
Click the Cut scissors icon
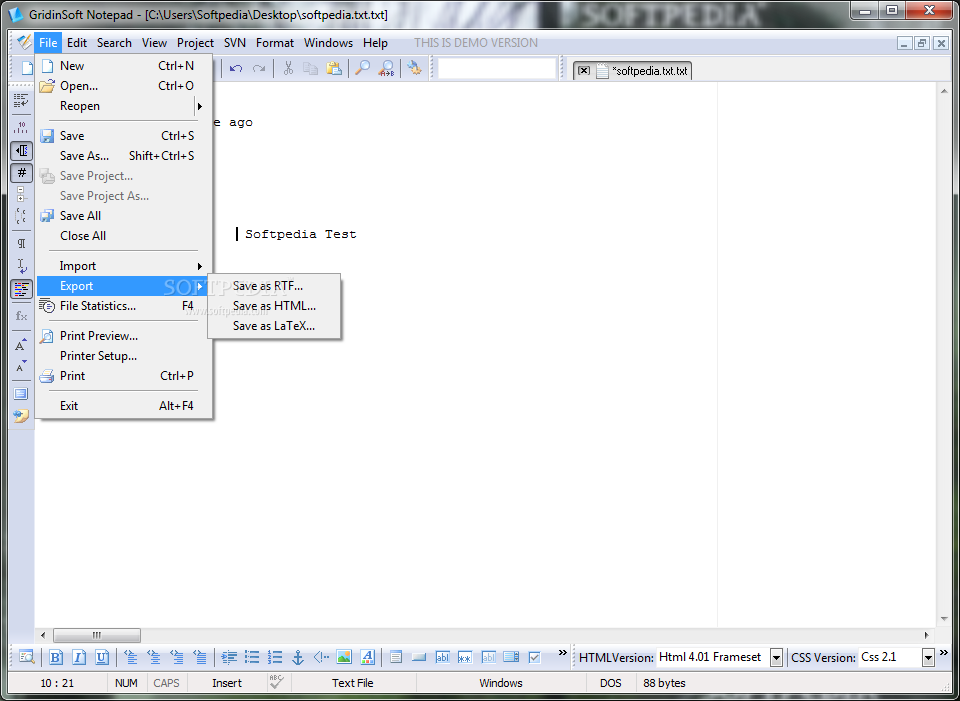pyautogui.click(x=288, y=69)
